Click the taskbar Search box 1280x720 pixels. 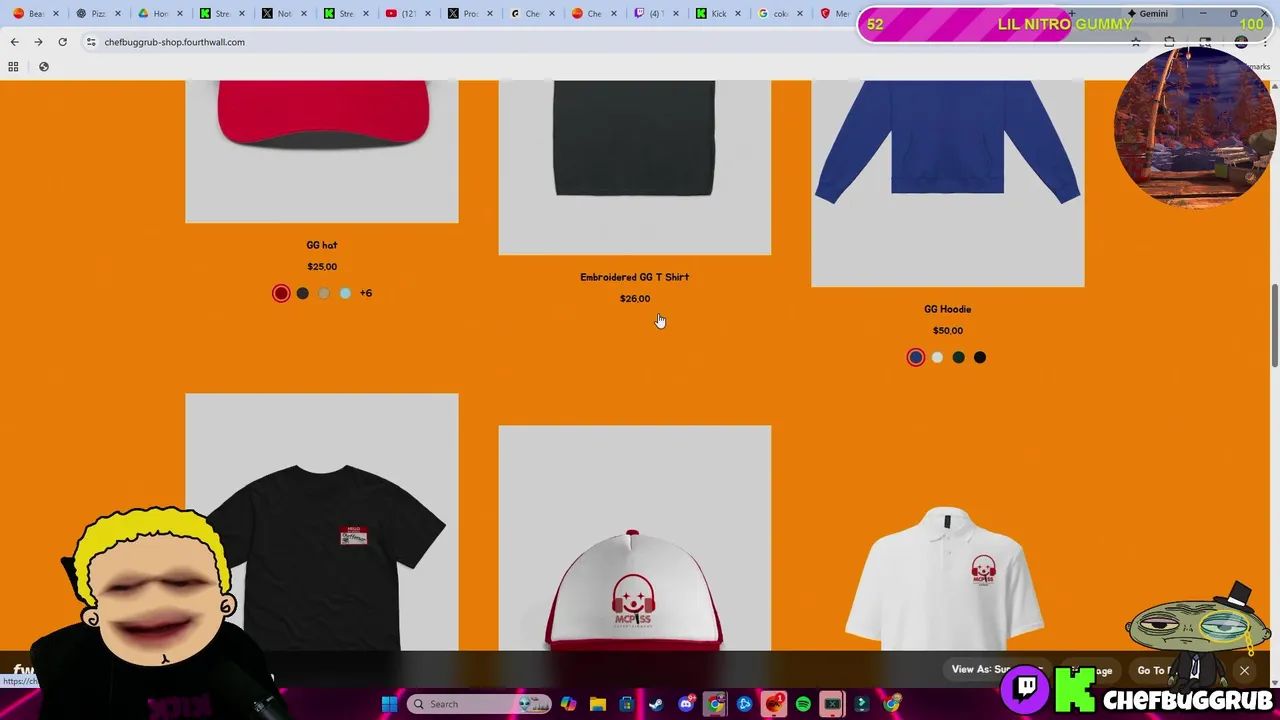pyautogui.click(x=481, y=704)
